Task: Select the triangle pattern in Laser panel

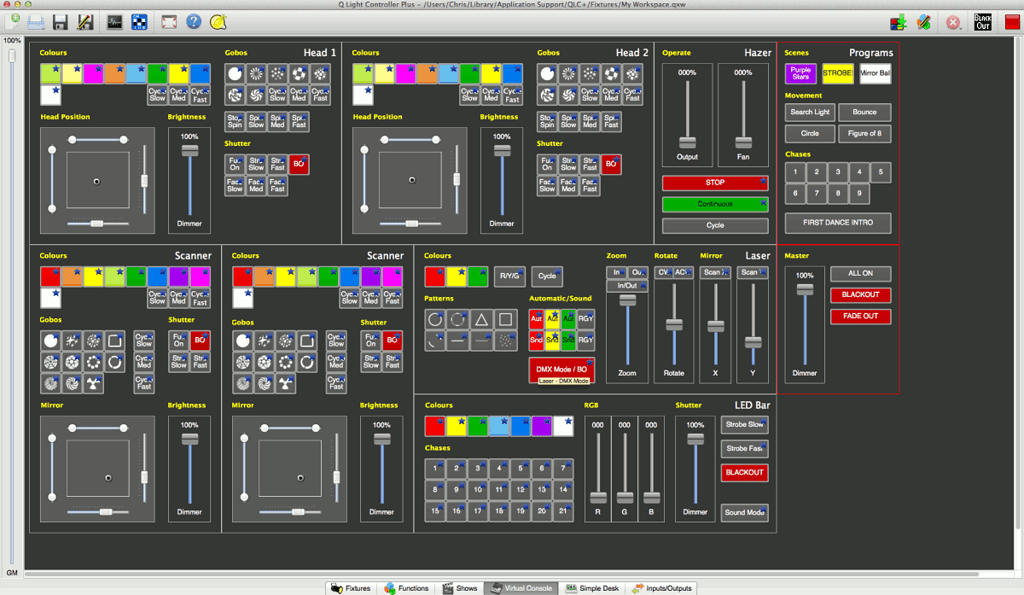Action: [481, 319]
